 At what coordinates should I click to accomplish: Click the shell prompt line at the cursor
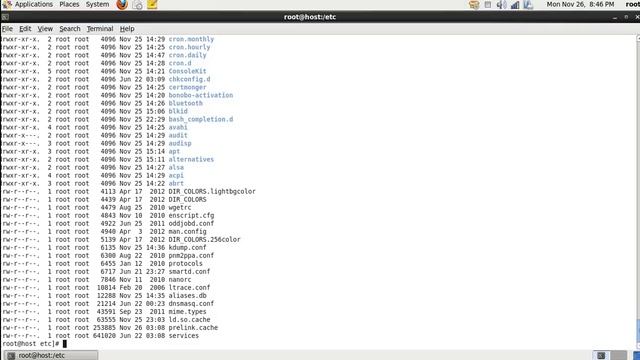click(x=34, y=344)
